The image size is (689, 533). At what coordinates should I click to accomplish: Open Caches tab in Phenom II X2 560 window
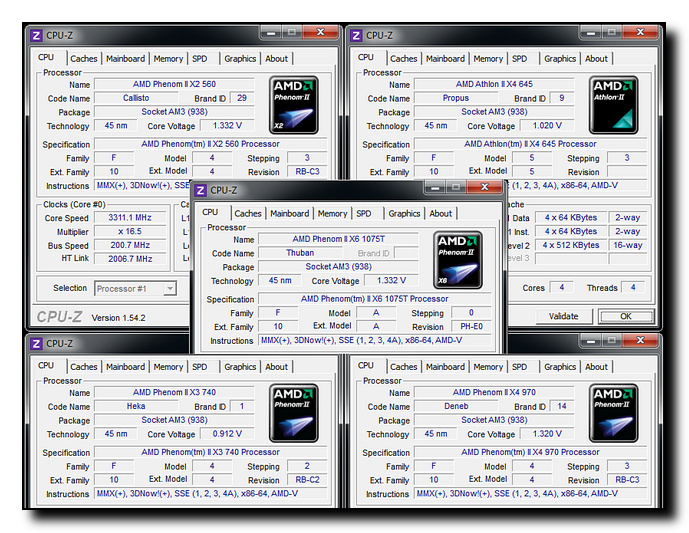(83, 58)
